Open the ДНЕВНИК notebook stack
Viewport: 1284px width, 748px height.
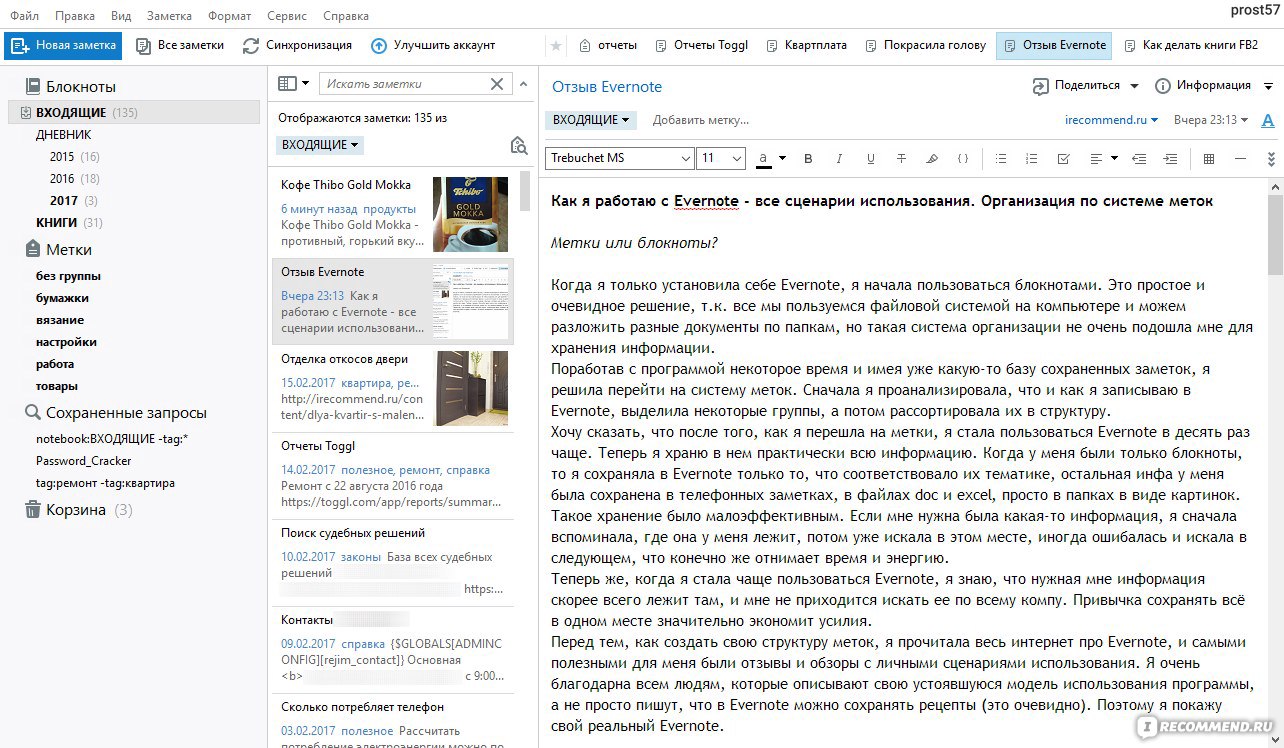tap(64, 135)
